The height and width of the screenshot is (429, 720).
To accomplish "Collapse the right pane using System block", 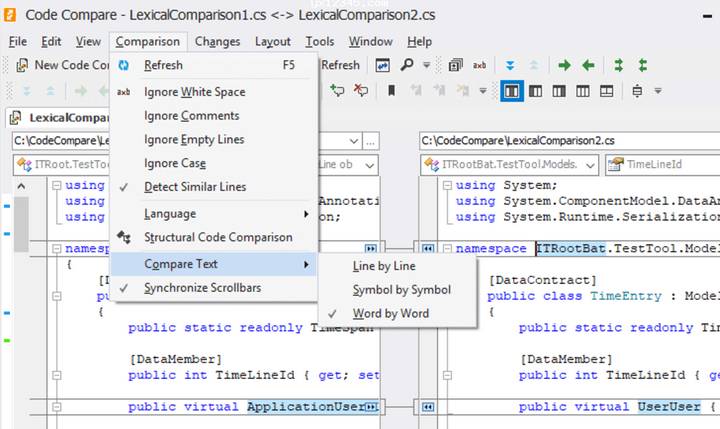I will pyautogui.click(x=447, y=186).
